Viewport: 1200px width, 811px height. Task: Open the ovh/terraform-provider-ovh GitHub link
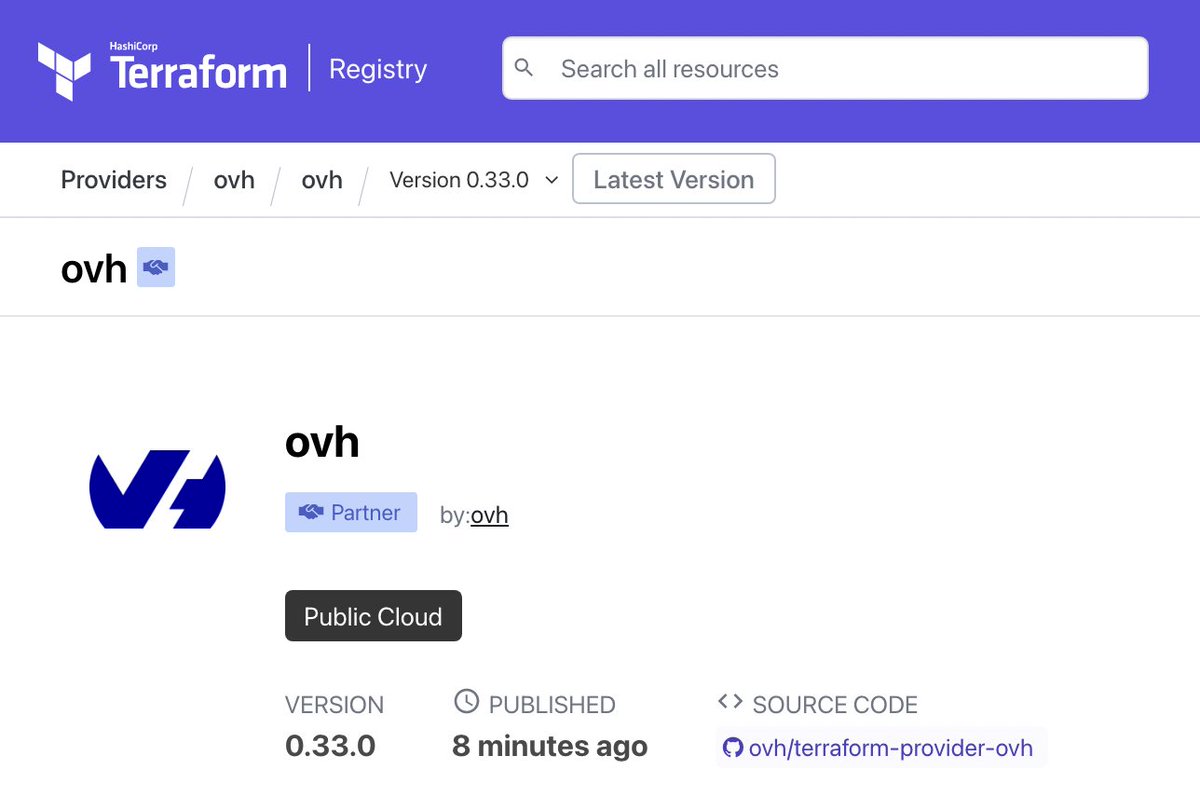pos(881,747)
